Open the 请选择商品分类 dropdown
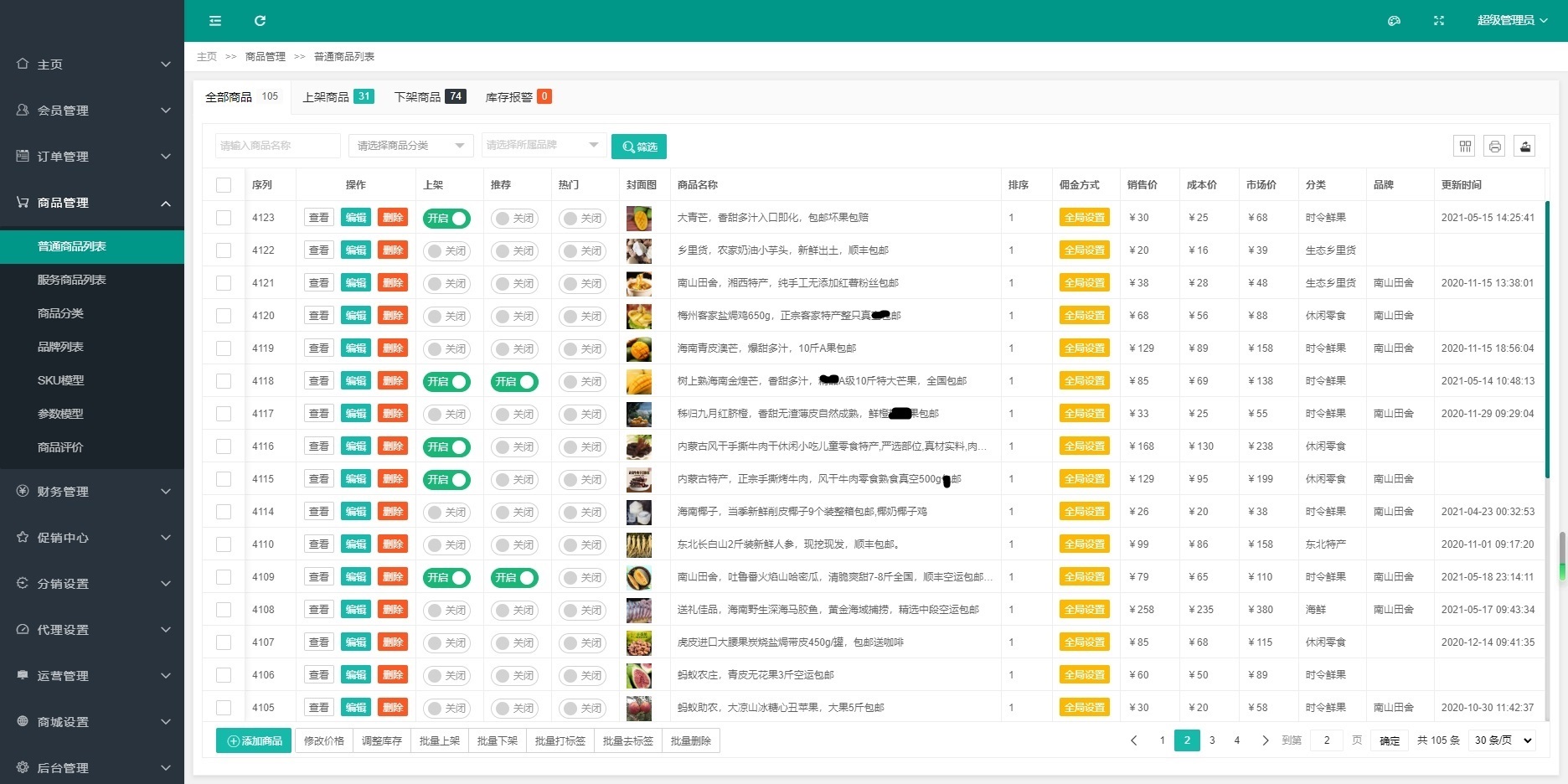1568x784 pixels. (410, 146)
